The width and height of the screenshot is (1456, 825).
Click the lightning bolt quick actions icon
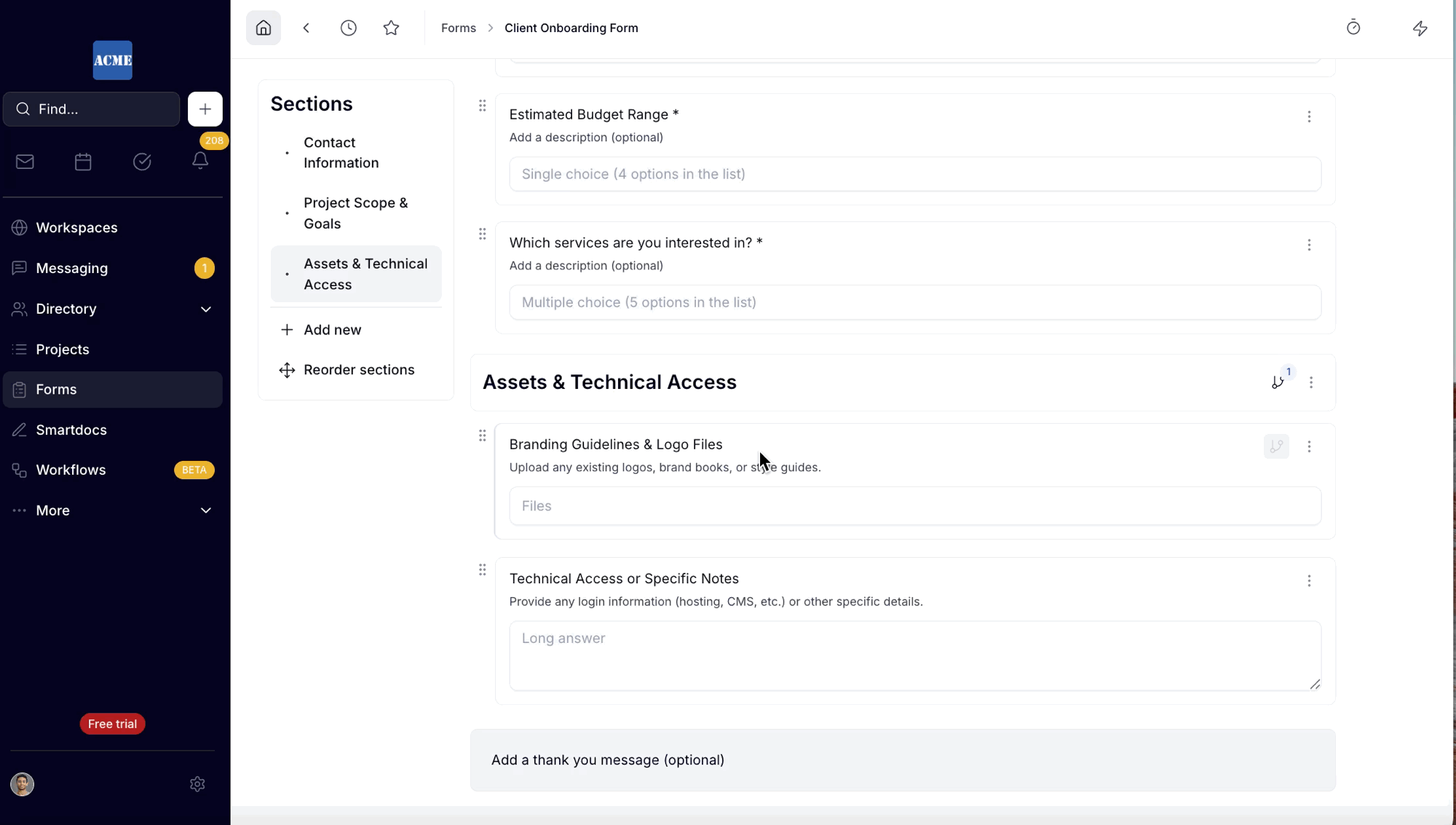pyautogui.click(x=1420, y=28)
